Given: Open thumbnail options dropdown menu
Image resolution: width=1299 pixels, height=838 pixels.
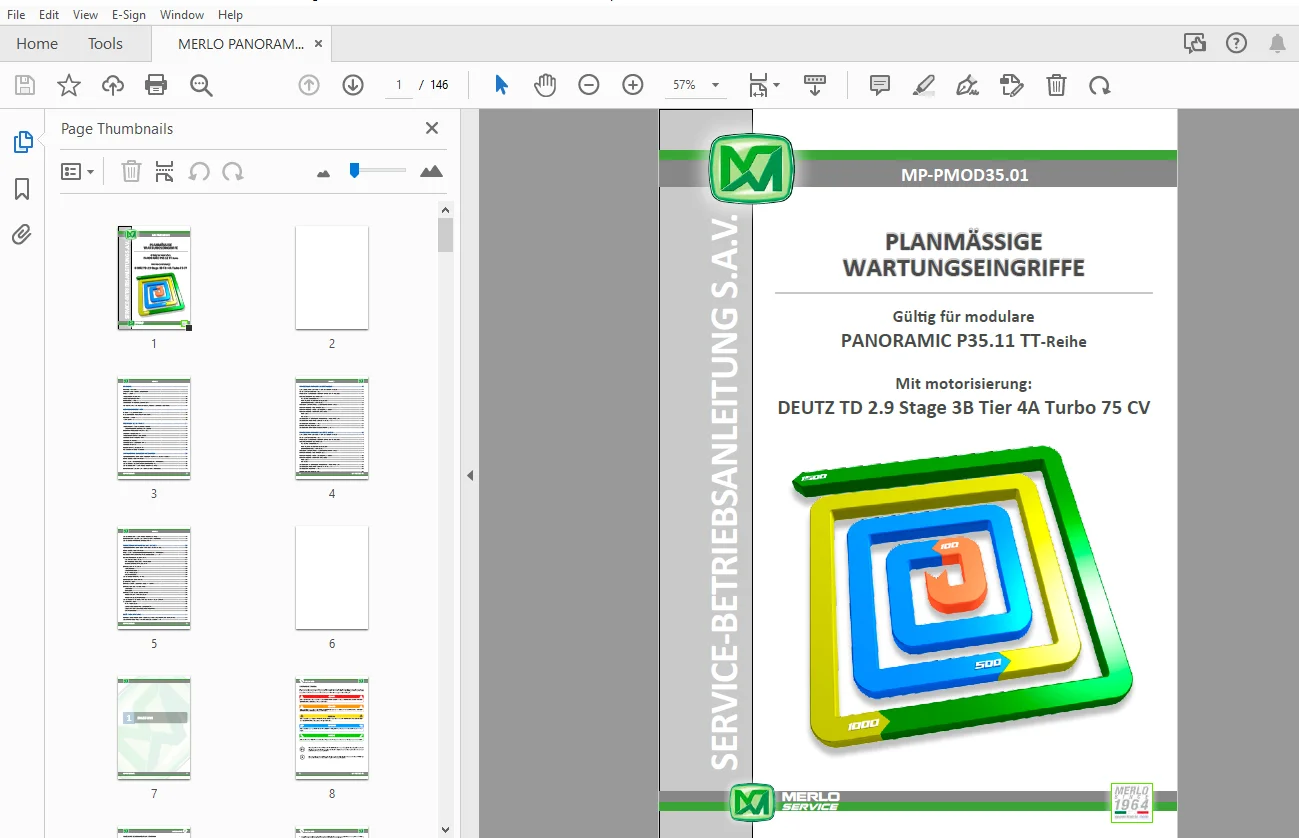Looking at the screenshot, I should pos(78,172).
